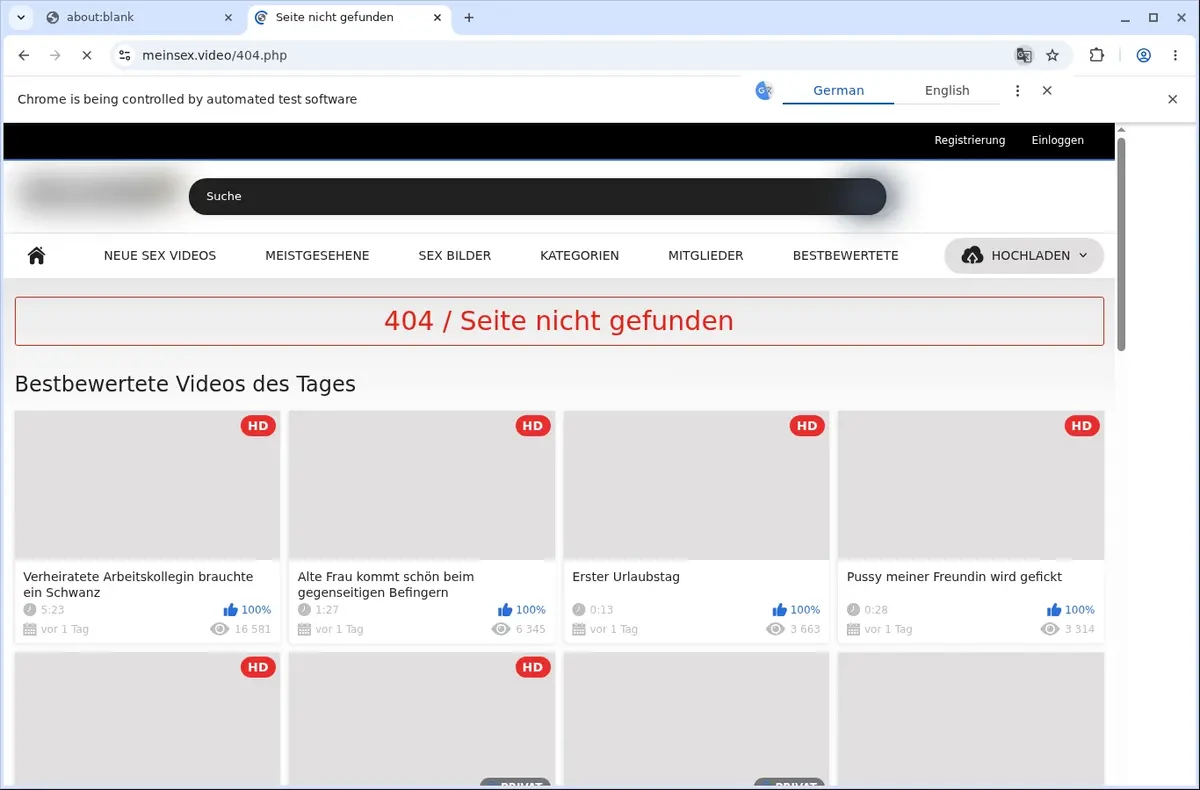Open thumbnail of the 5:23 video
This screenshot has width=1200, height=790.
tap(147, 485)
